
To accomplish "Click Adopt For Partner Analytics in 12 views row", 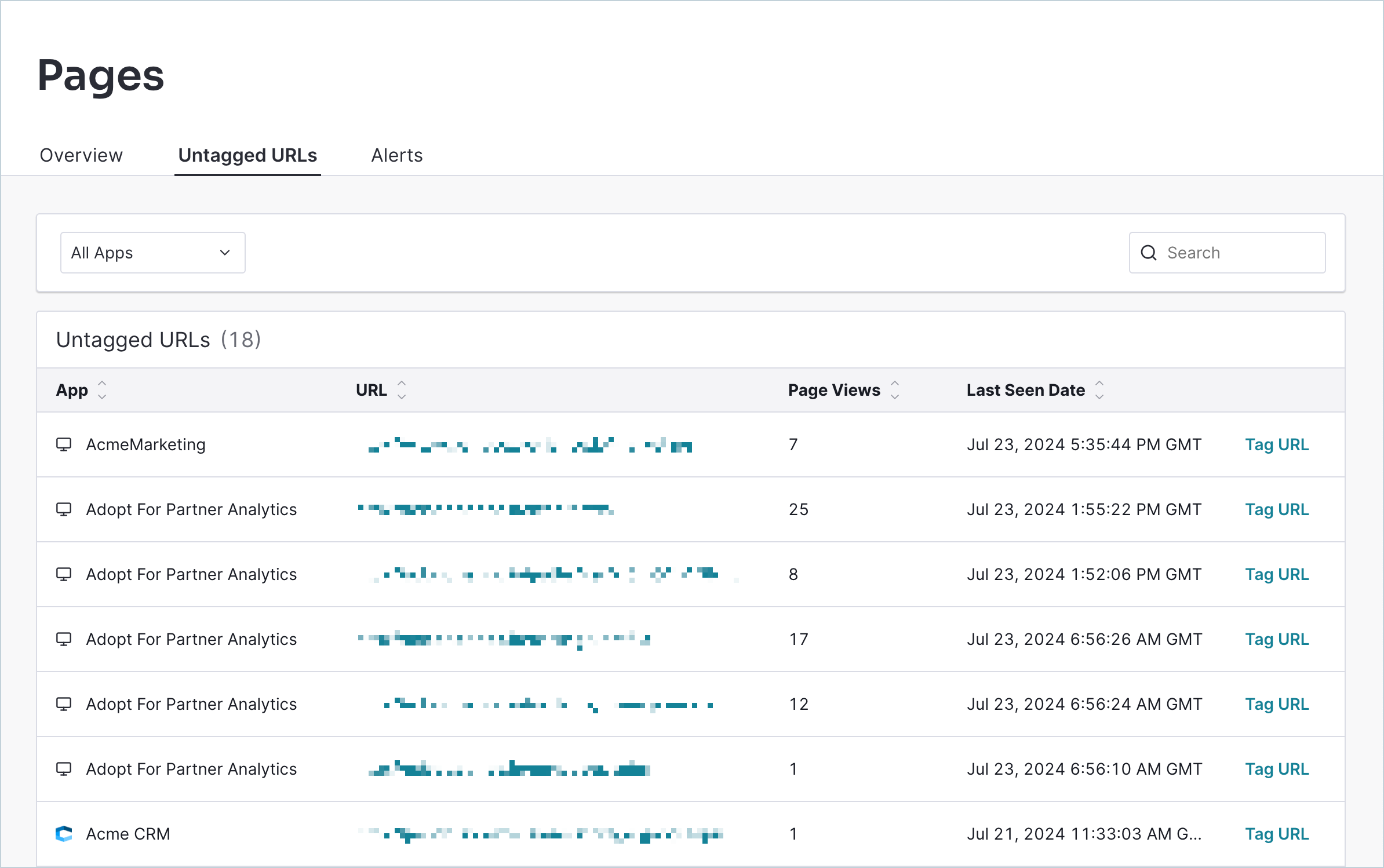I will click(191, 704).
